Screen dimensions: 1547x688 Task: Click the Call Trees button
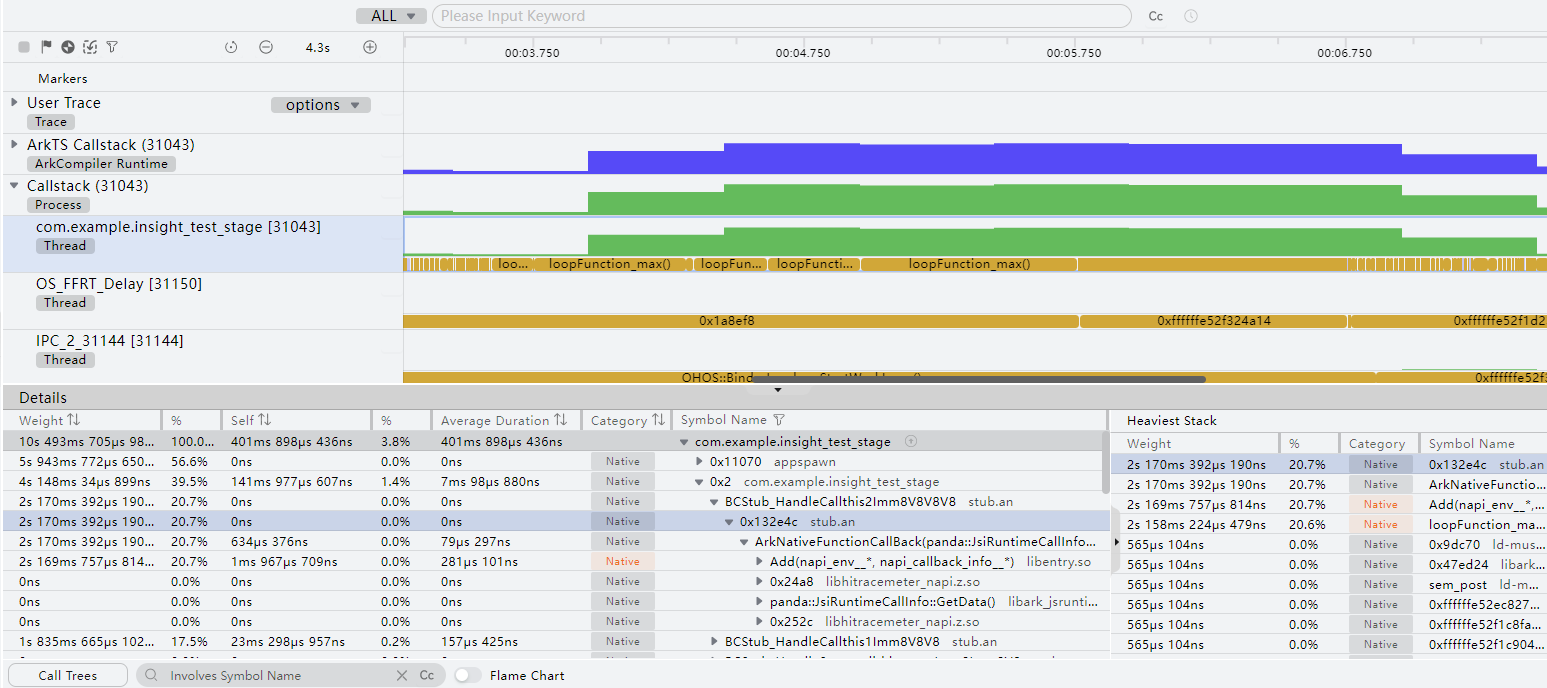68,676
